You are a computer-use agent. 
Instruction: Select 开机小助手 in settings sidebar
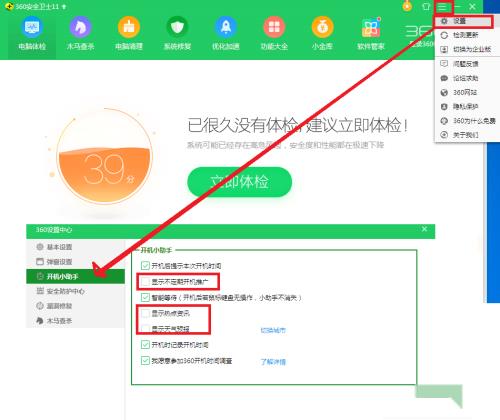tap(76, 276)
